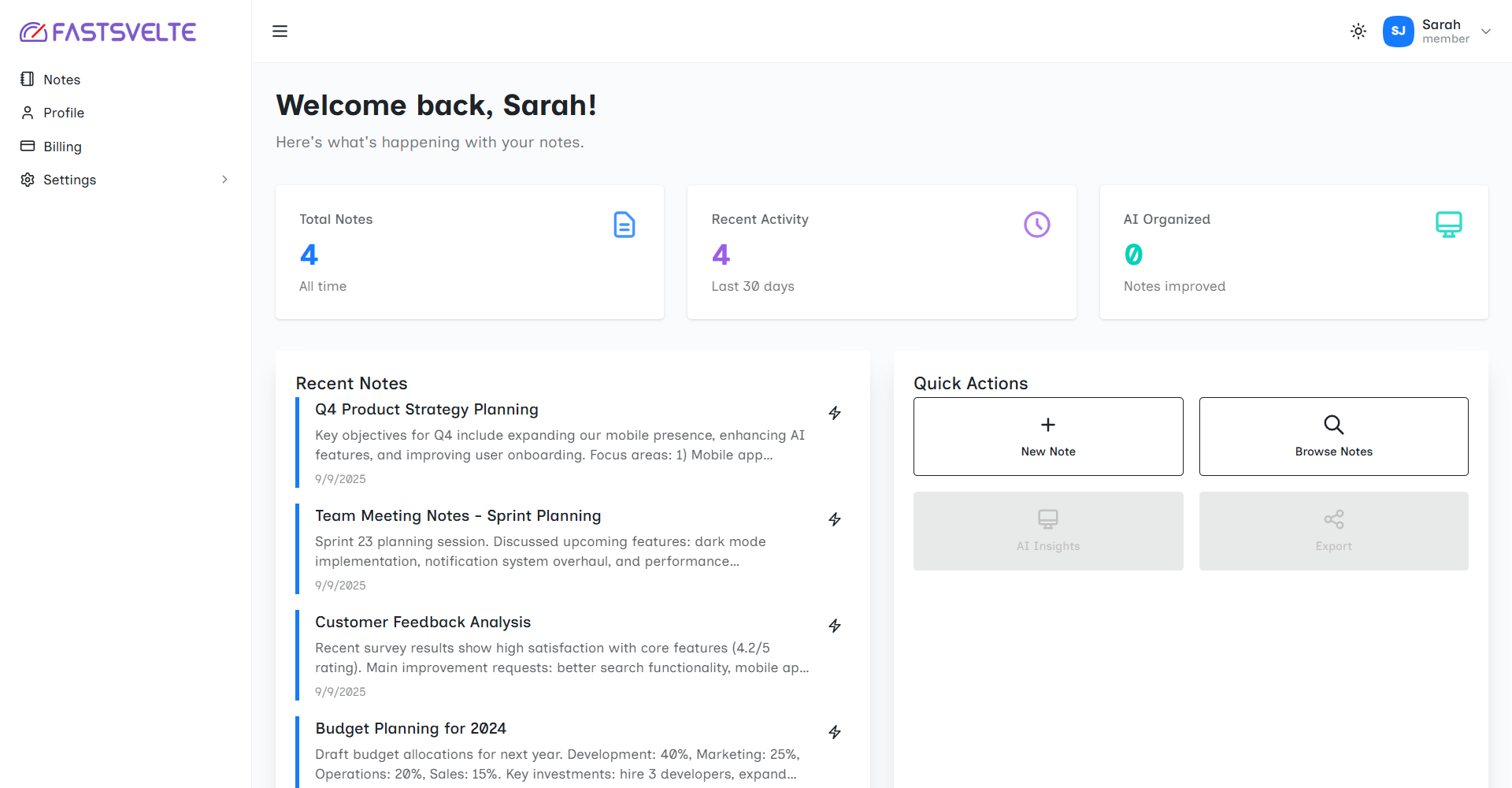Screen dimensions: 1512x788
Task: Click lightning icon on Budget Planning note
Action: point(835,732)
